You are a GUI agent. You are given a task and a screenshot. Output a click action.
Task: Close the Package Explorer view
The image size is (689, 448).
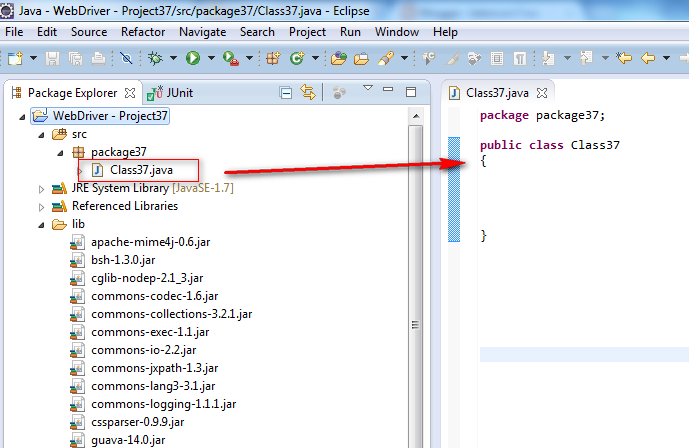coord(130,93)
